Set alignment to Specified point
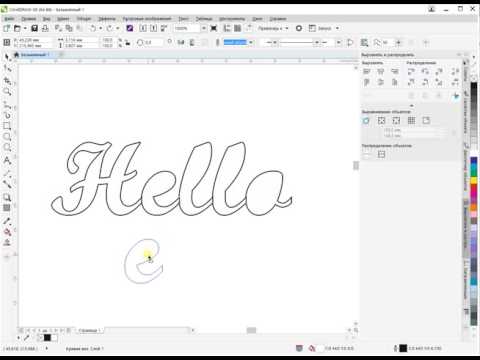 426,121
